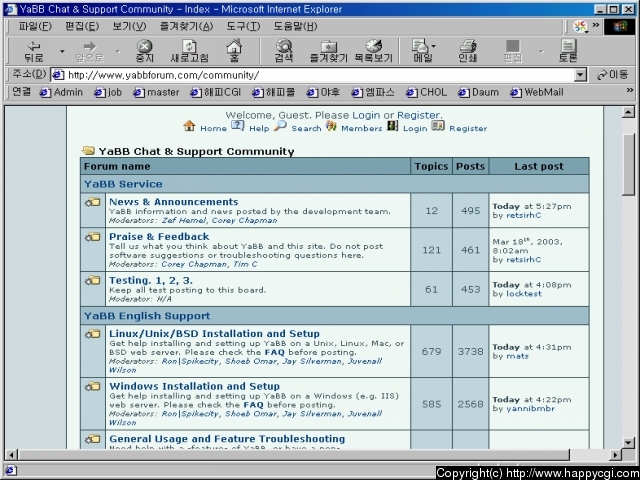Click the YaBB English Support category heading
Screen dimensions: 640x480
(147, 316)
